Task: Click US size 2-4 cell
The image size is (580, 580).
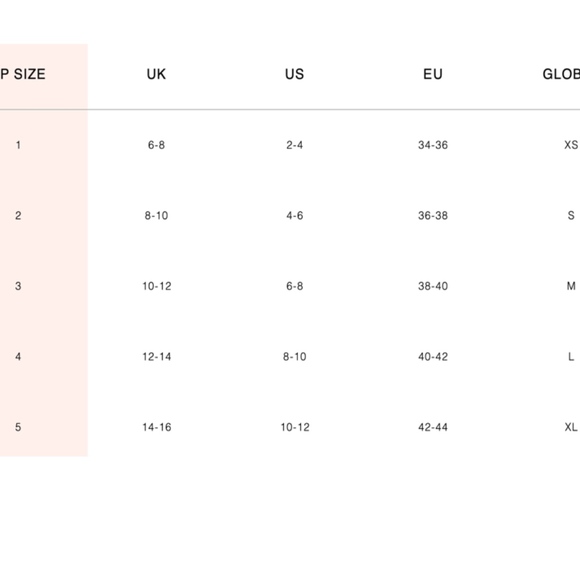Action: [x=294, y=145]
